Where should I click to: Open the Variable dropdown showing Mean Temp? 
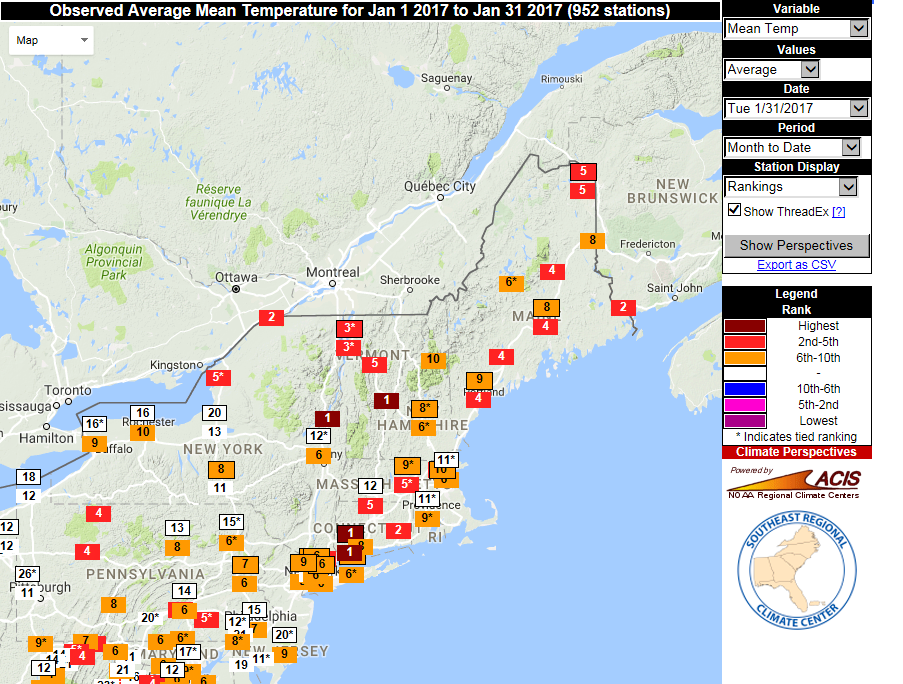pos(795,28)
